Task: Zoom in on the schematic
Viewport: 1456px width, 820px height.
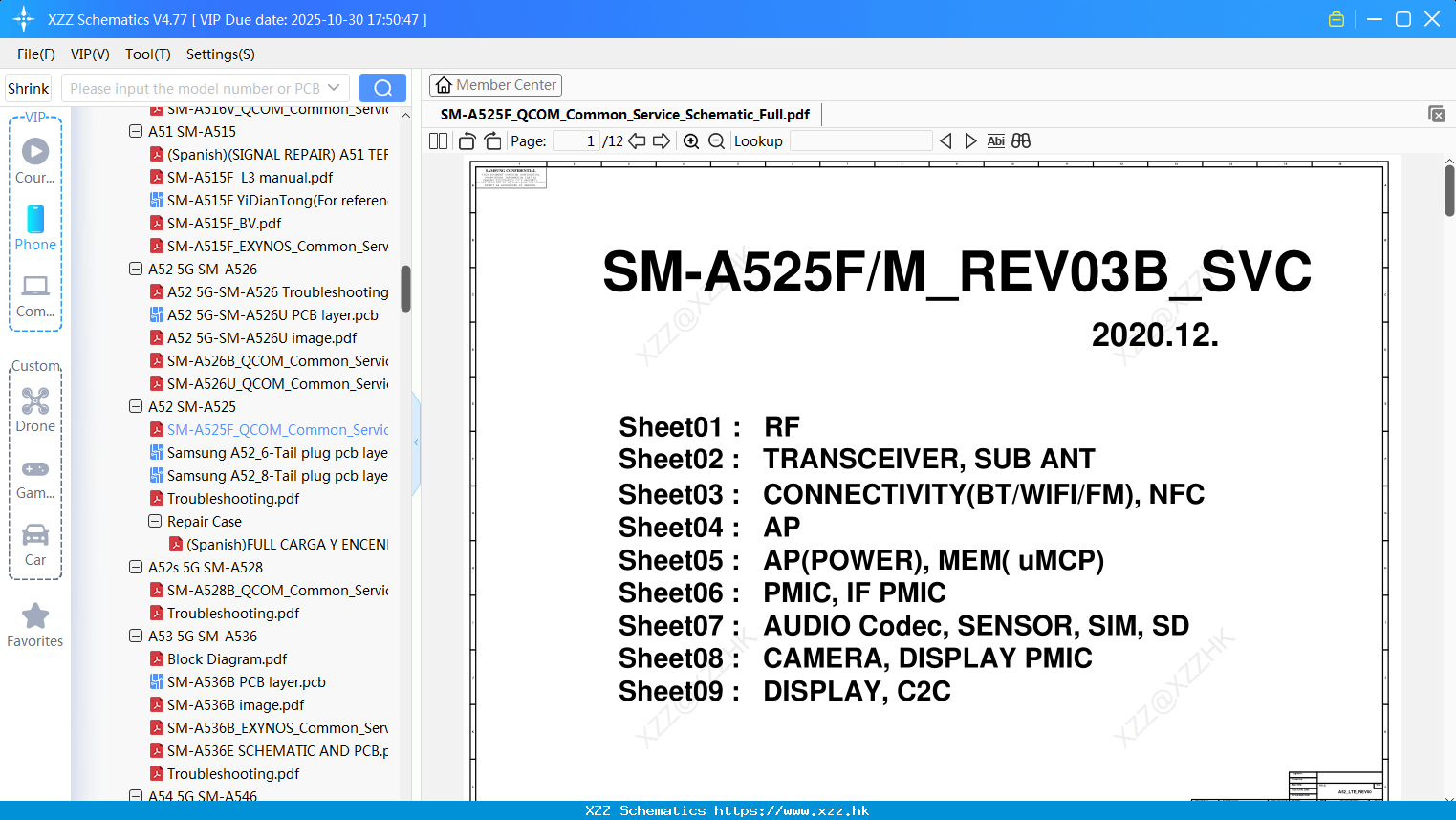Action: click(x=691, y=140)
